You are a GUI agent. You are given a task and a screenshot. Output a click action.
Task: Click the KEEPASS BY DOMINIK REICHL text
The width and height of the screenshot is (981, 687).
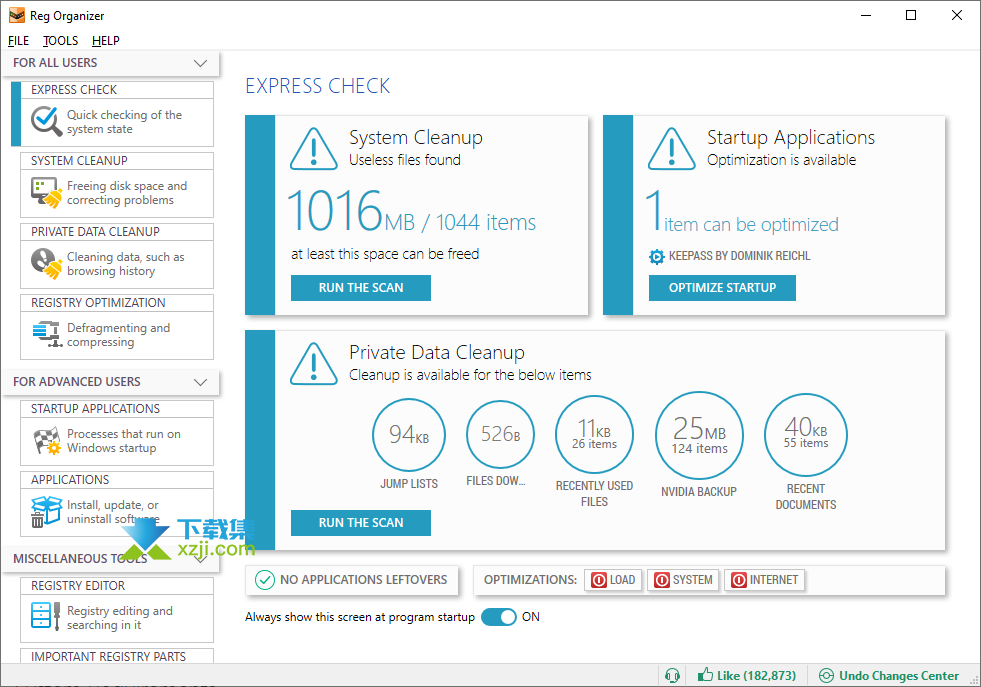pyautogui.click(x=740, y=256)
